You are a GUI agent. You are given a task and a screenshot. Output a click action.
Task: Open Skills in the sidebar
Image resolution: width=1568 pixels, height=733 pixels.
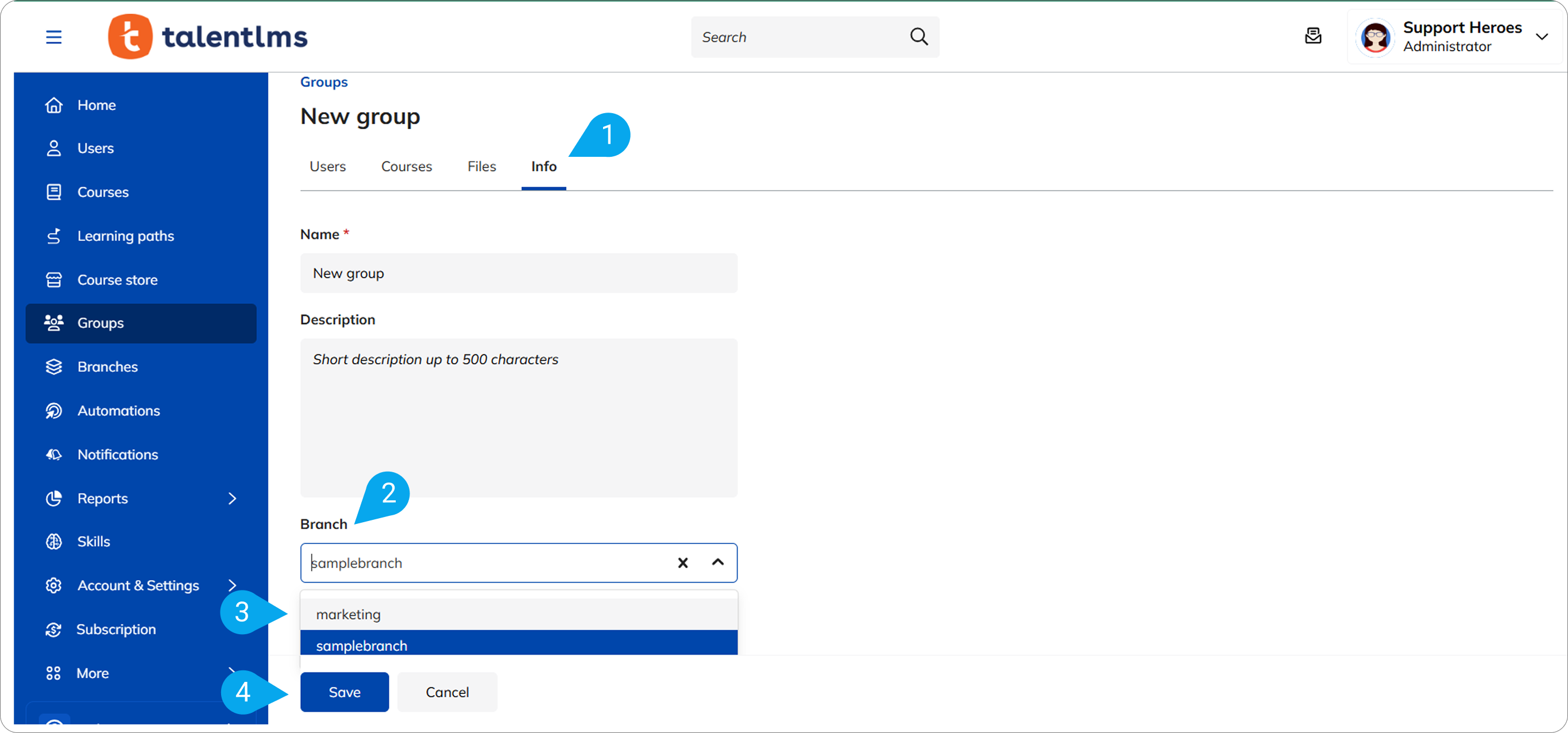click(x=93, y=542)
